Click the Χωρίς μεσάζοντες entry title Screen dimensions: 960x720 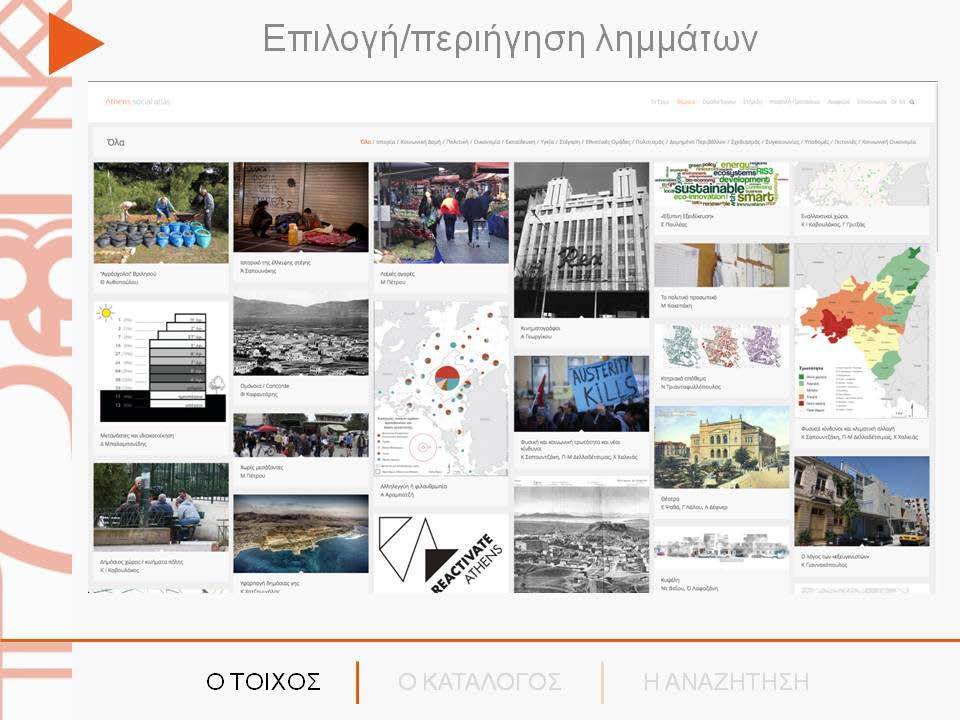(261, 468)
